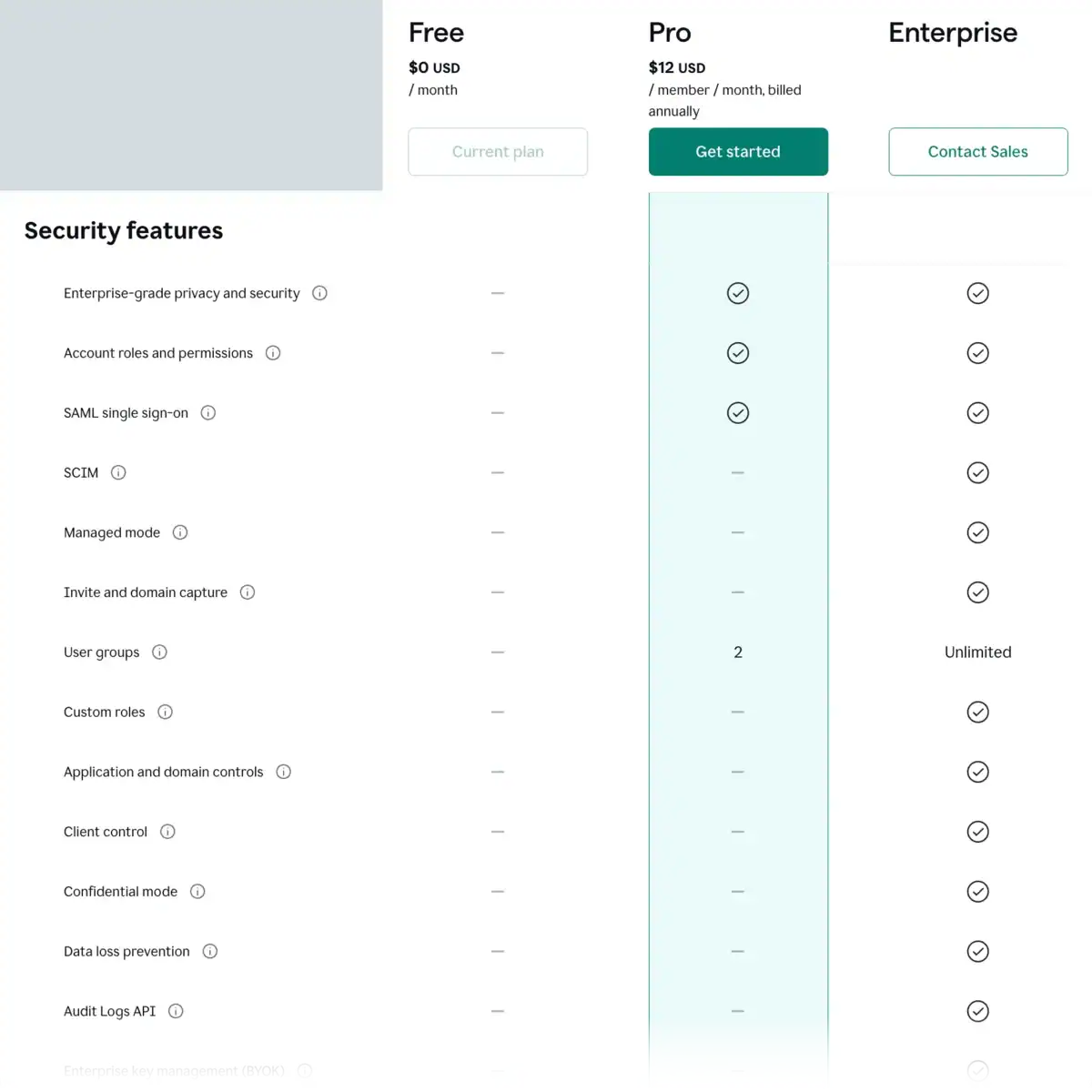The height and width of the screenshot is (1092, 1092).
Task: Click the Enterprise checkmark for Confidential mode
Action: coord(978,891)
